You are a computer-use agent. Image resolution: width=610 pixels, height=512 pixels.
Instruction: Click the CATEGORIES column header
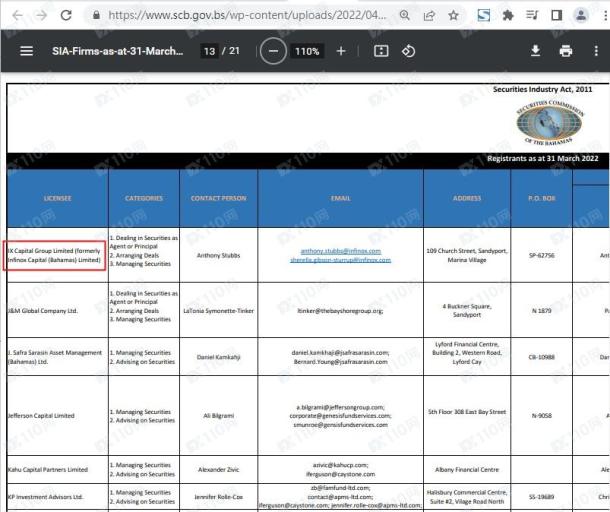tap(144, 198)
